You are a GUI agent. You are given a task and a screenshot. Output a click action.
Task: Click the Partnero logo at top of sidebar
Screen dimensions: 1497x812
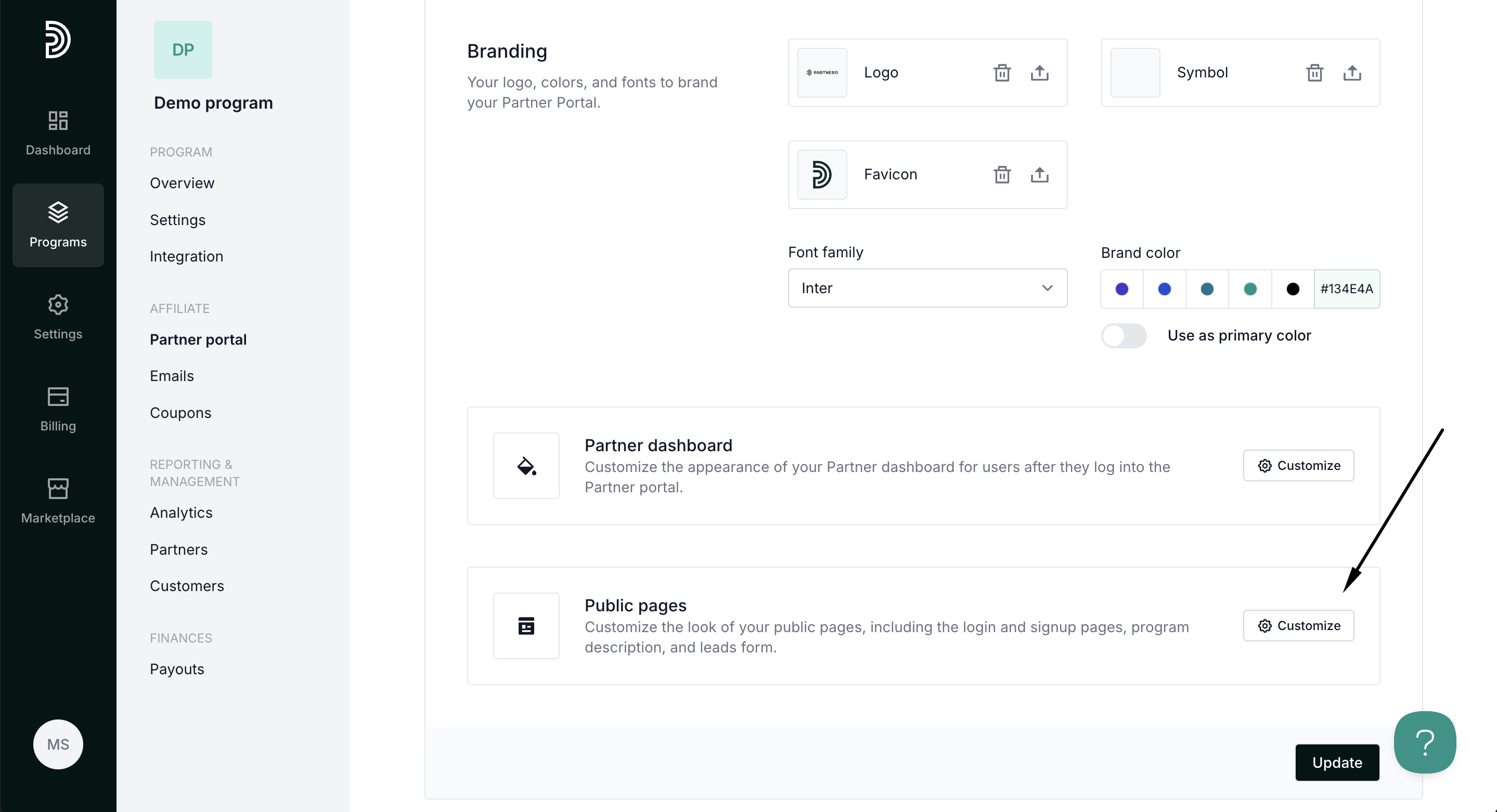(58, 40)
